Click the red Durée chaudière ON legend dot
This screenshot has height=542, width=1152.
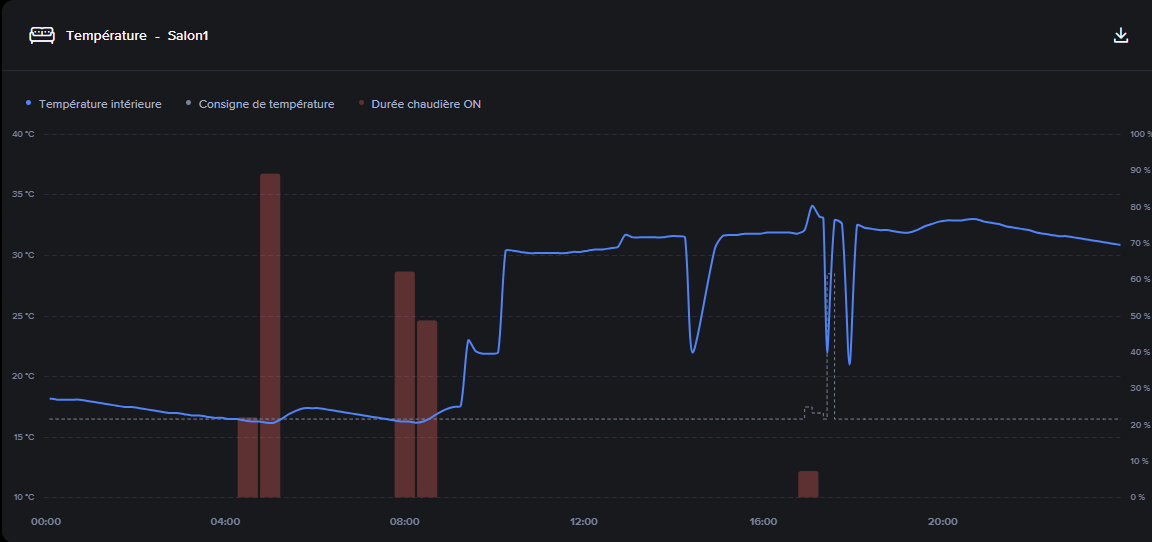tap(361, 103)
